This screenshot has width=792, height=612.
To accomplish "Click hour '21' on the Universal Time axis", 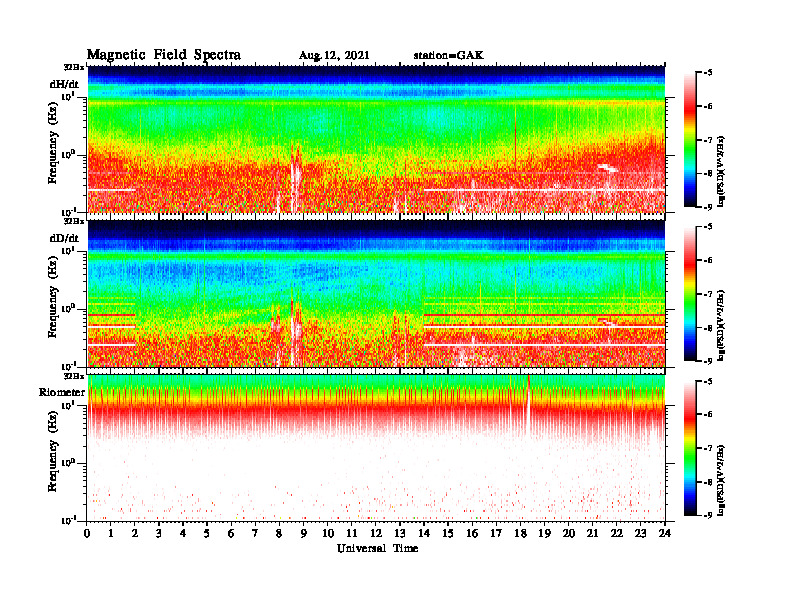I will point(592,533).
